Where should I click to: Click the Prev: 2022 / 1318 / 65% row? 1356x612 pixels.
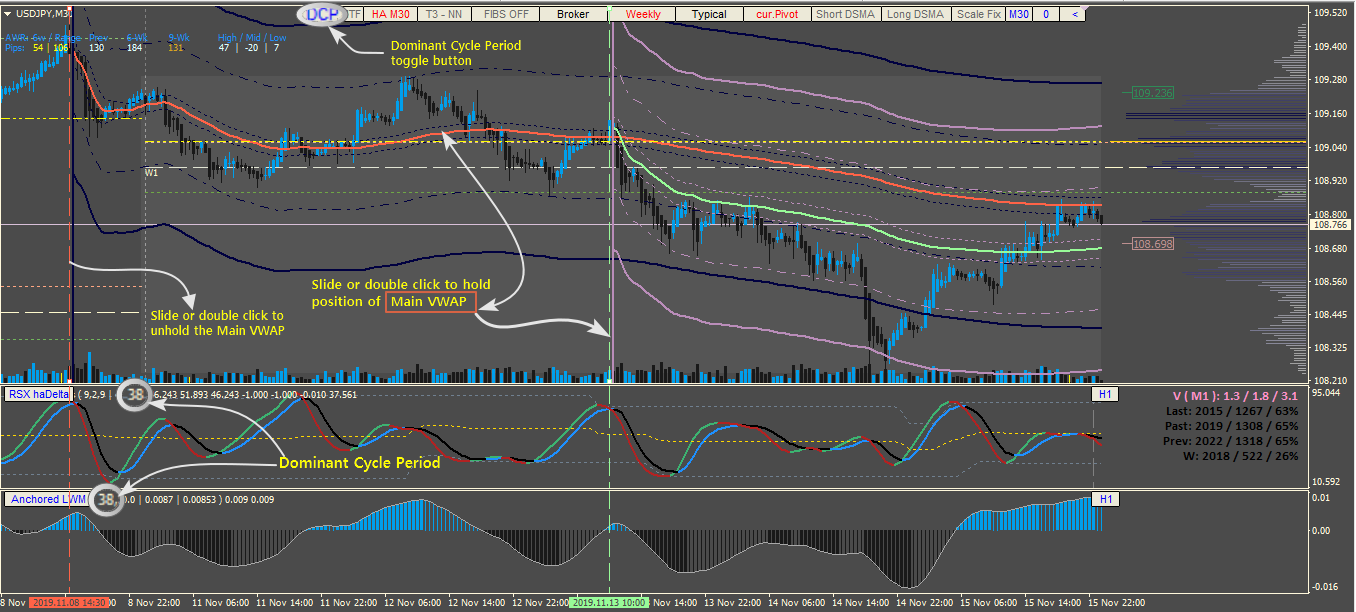pyautogui.click(x=1232, y=440)
